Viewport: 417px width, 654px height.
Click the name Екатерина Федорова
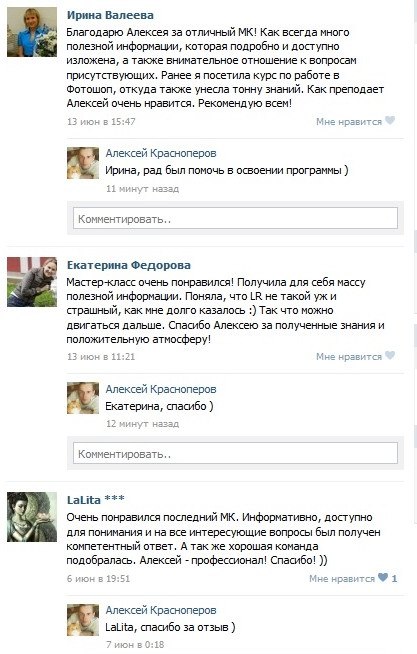pos(129,265)
